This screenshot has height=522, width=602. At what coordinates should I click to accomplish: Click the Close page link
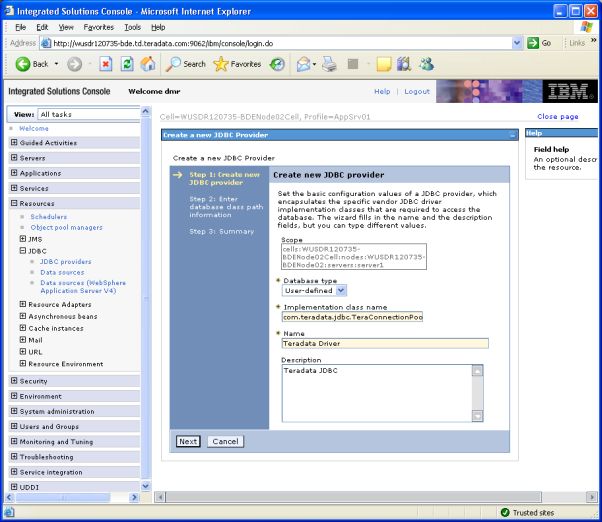point(558,116)
